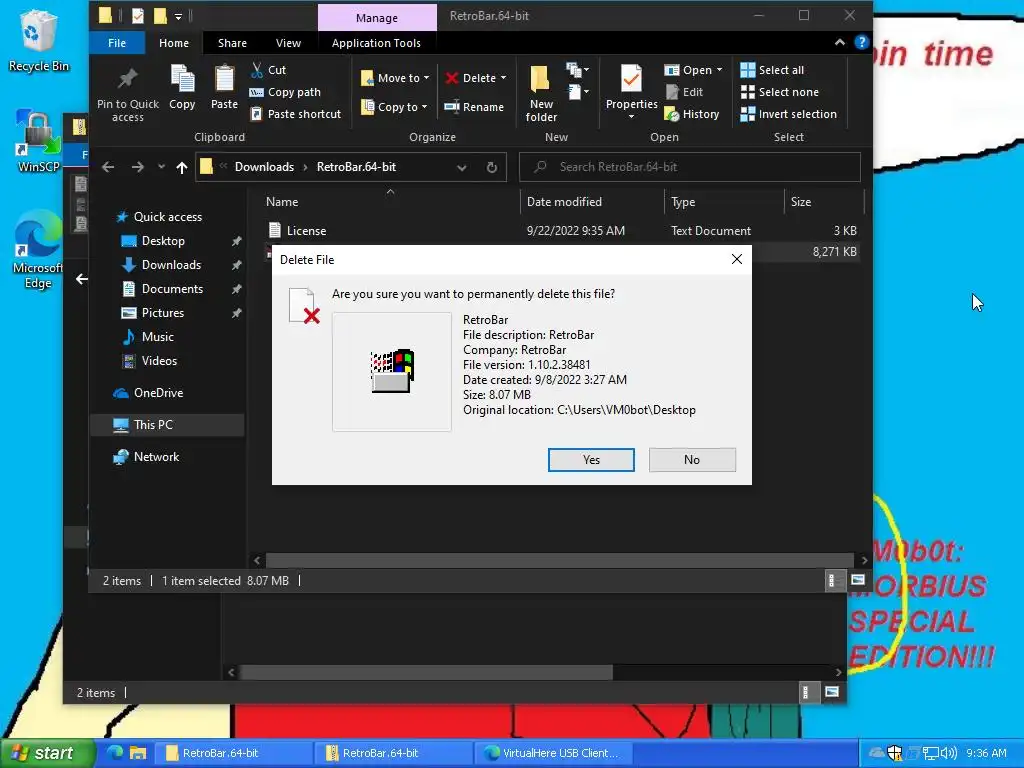1024x768 pixels.
Task: Refresh the RetroBar.64-bit folder view
Action: 492,167
